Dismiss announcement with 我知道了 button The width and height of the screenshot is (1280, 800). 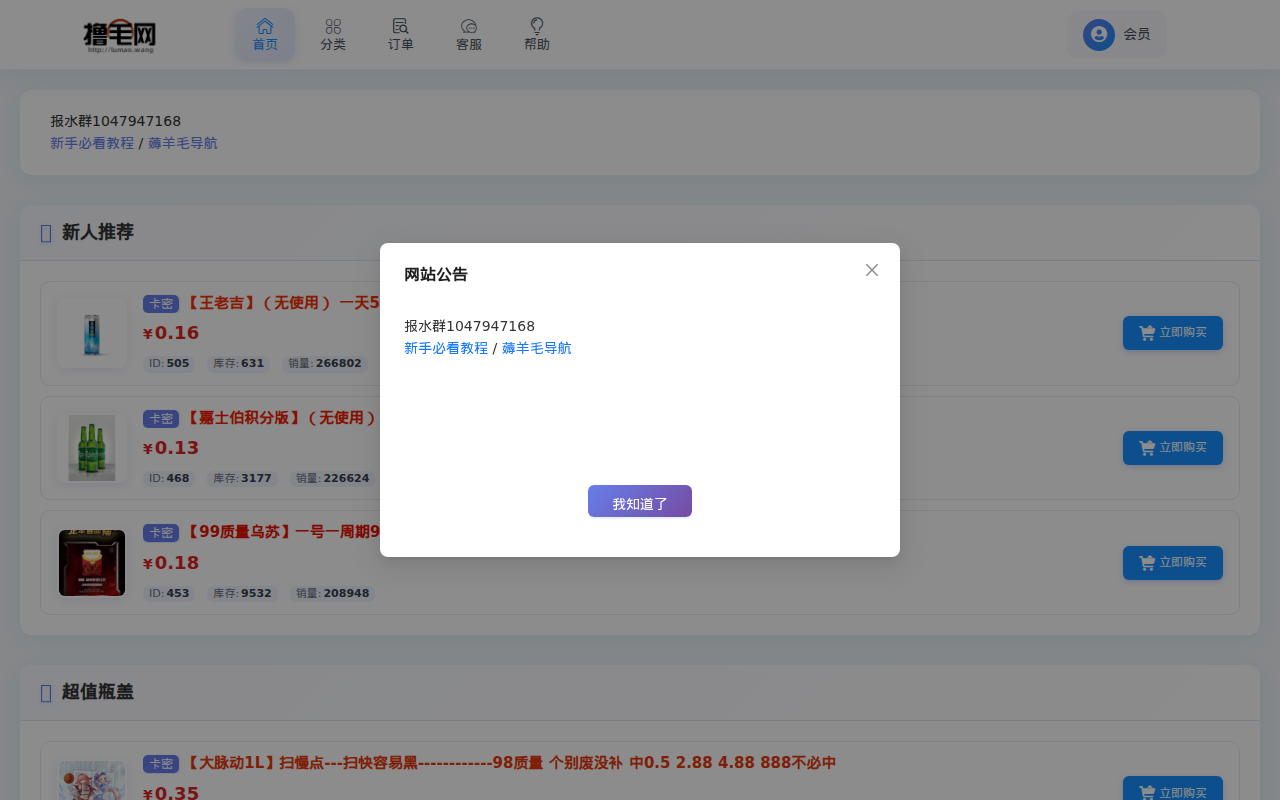pos(639,501)
